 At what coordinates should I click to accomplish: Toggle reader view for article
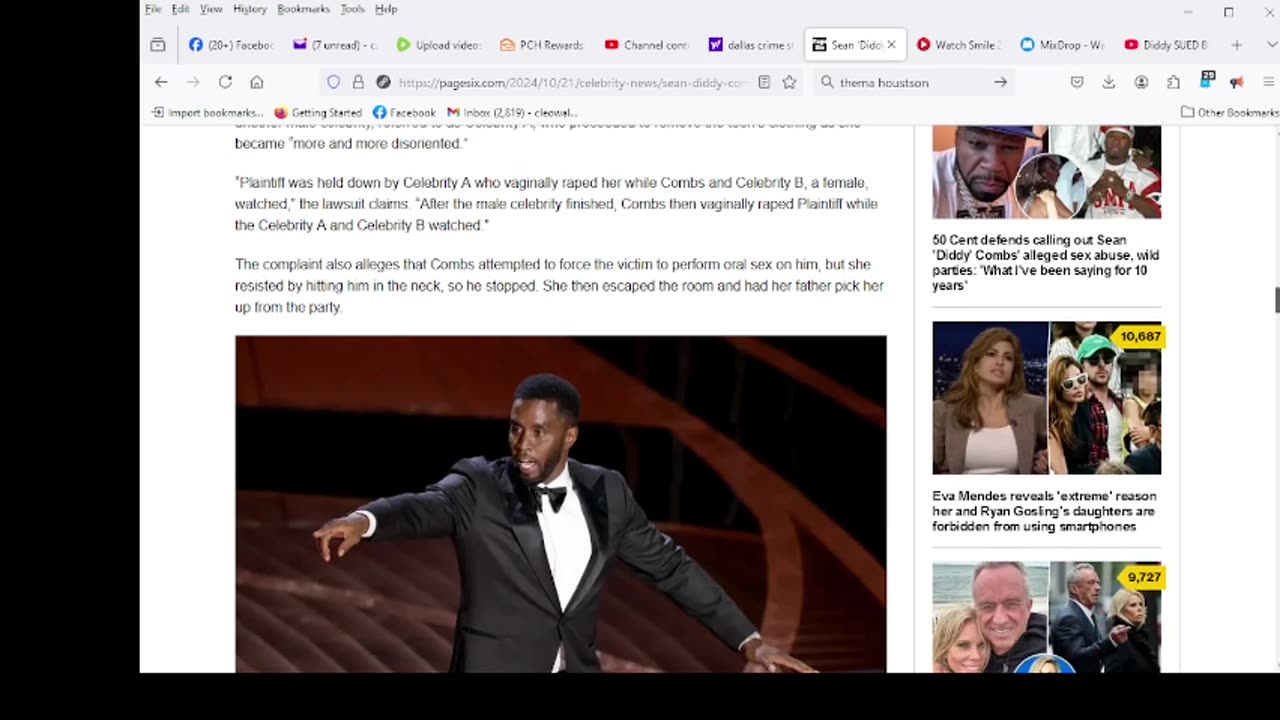(764, 82)
